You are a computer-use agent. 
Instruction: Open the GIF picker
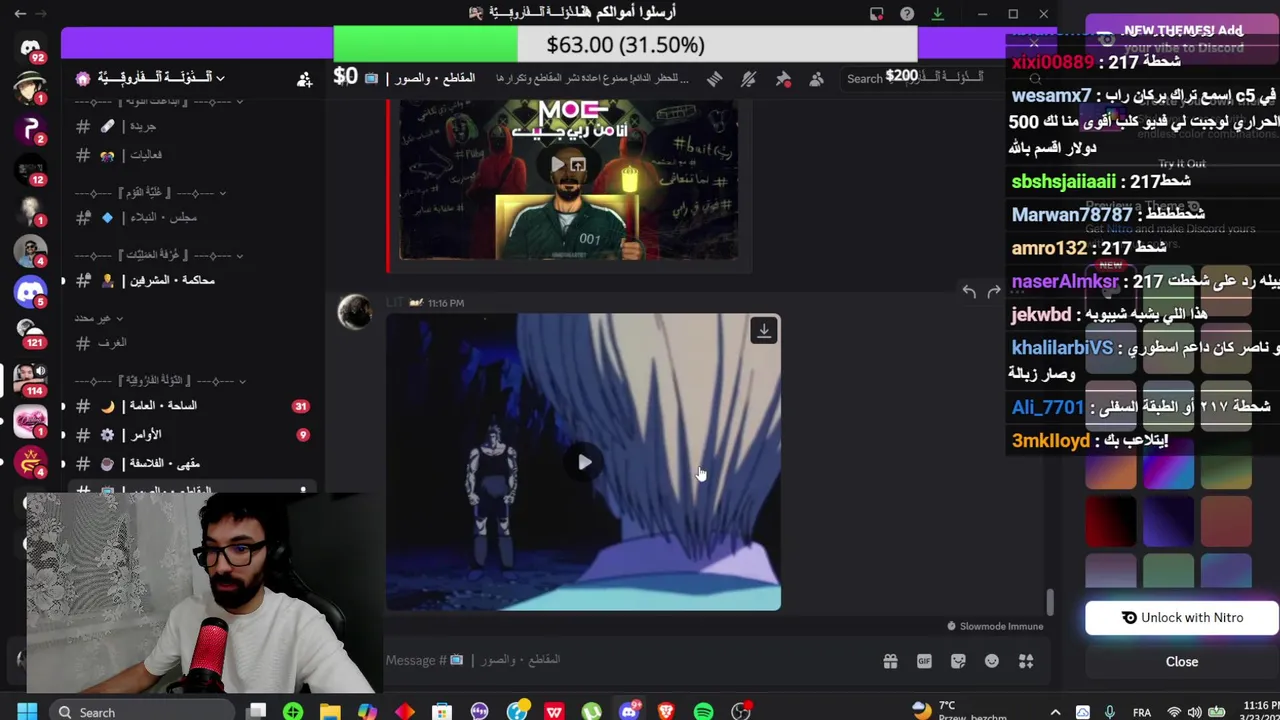tap(924, 661)
